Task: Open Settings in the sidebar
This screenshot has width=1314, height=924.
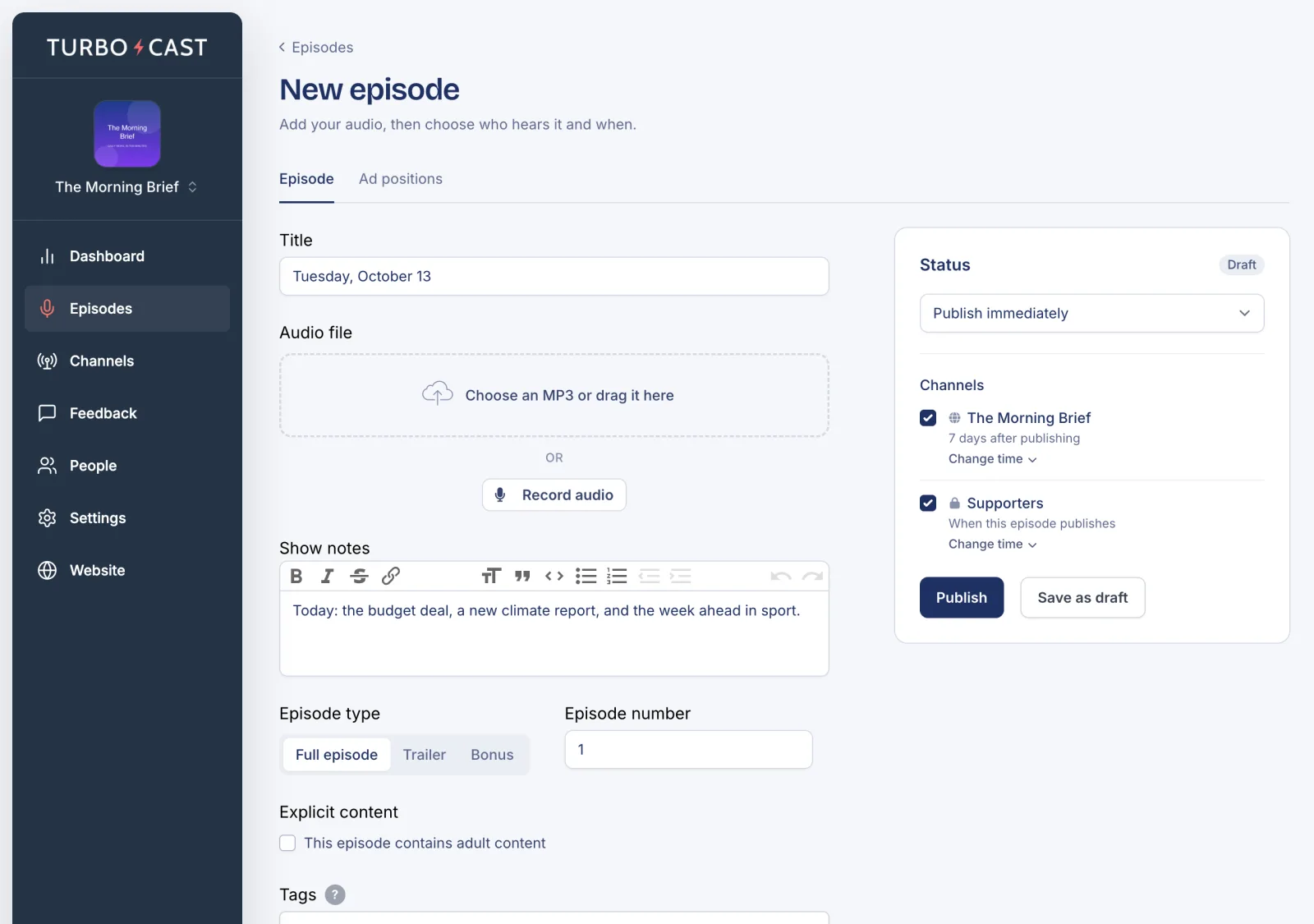Action: click(127, 518)
